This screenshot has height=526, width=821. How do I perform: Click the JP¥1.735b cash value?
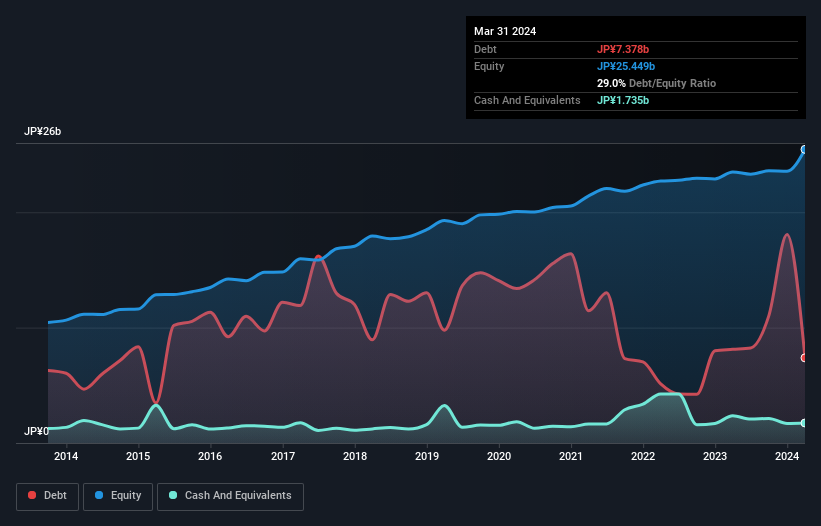pos(623,100)
